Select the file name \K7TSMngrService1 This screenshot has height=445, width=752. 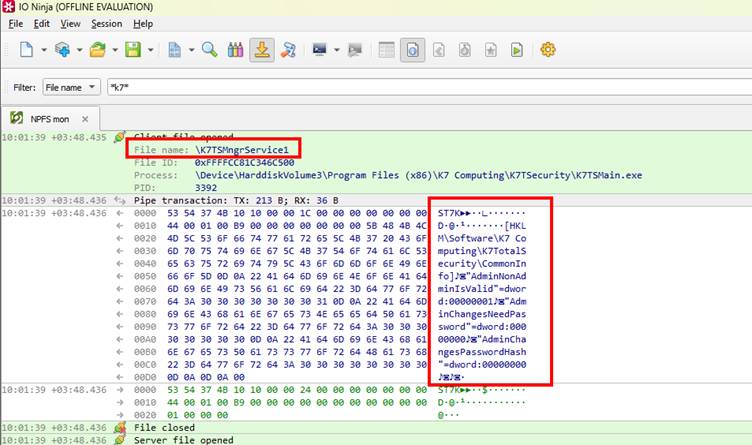(x=242, y=150)
